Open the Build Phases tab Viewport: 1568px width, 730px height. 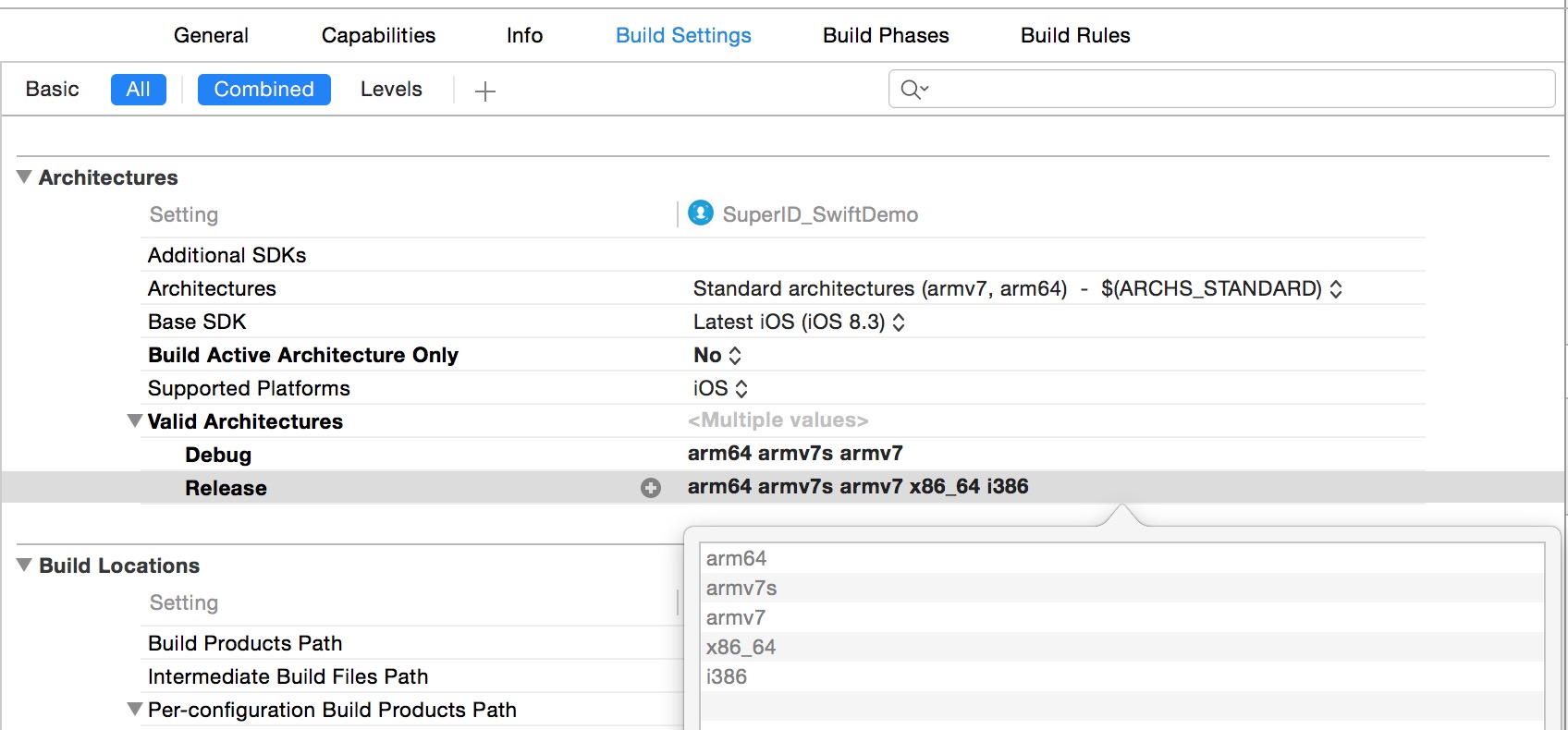(x=886, y=35)
